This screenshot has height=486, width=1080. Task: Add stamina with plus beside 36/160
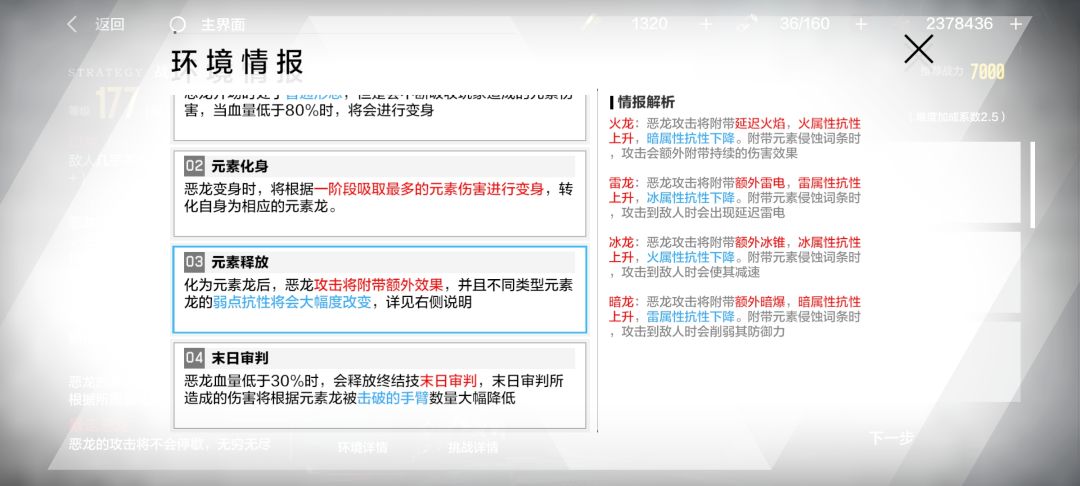pos(860,24)
